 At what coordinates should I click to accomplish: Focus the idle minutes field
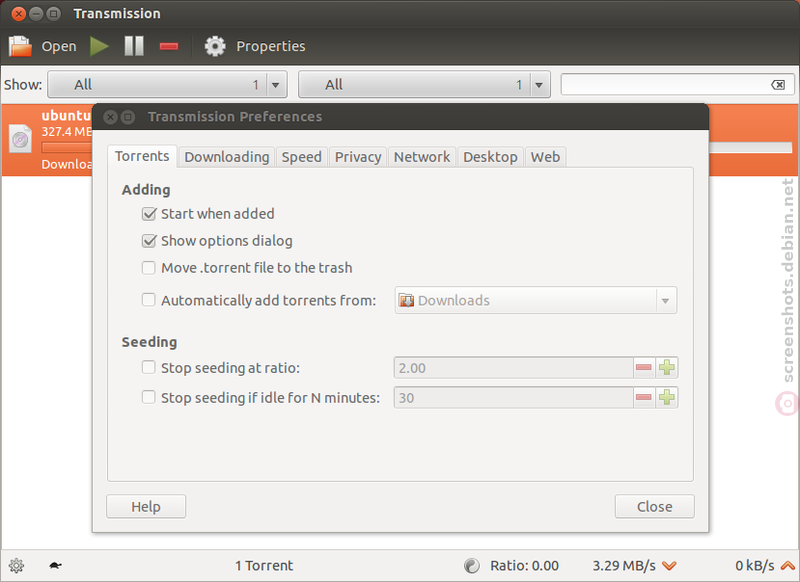[514, 397]
